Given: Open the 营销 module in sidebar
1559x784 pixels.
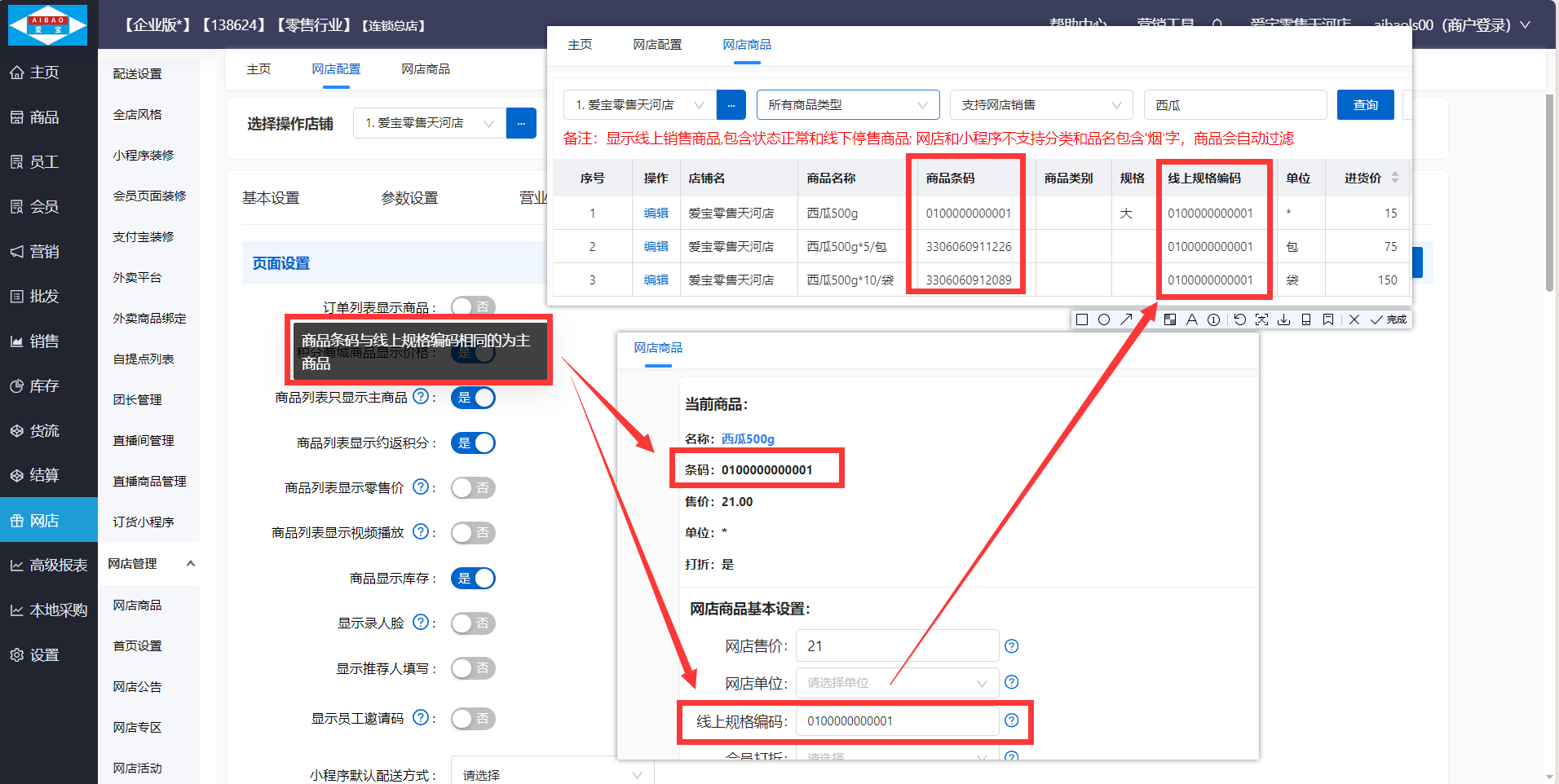Looking at the screenshot, I should pyautogui.click(x=34, y=252).
